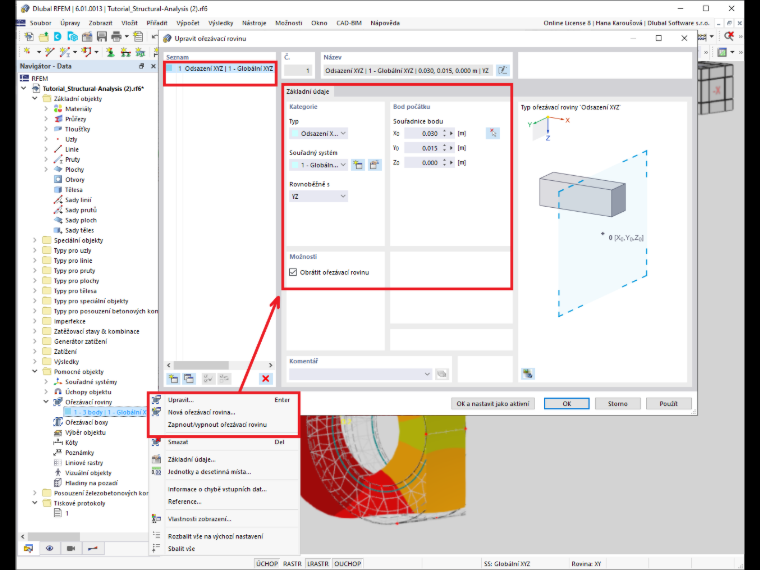The width and height of the screenshot is (760, 570).
Task: Expand the Materiály tree node
Action: [x=46, y=109]
